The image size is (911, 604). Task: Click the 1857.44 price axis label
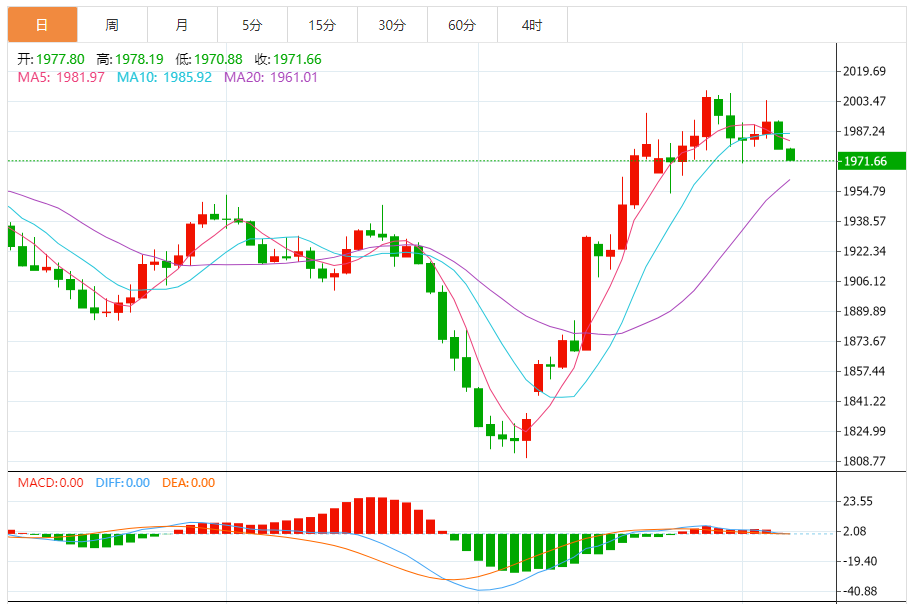point(865,371)
